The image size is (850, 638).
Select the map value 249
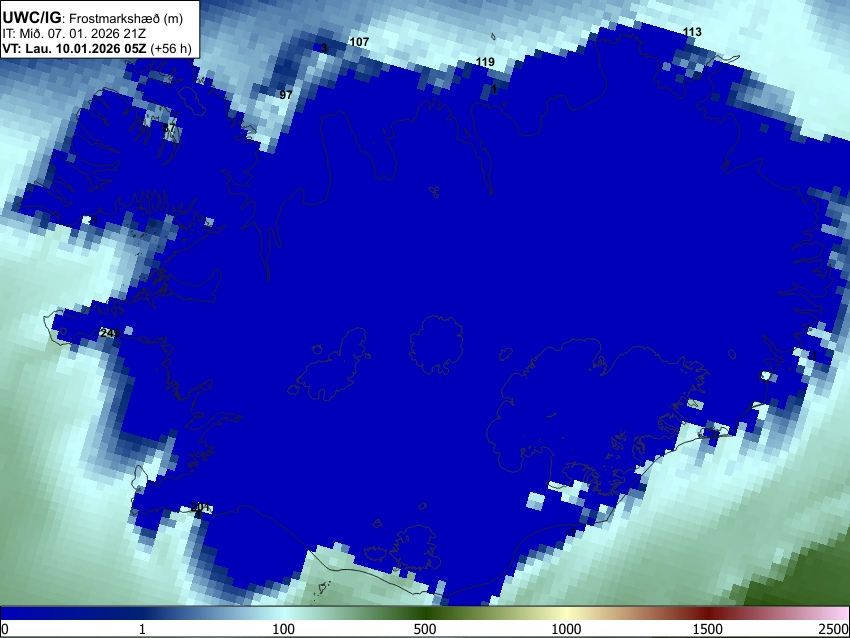[110, 333]
